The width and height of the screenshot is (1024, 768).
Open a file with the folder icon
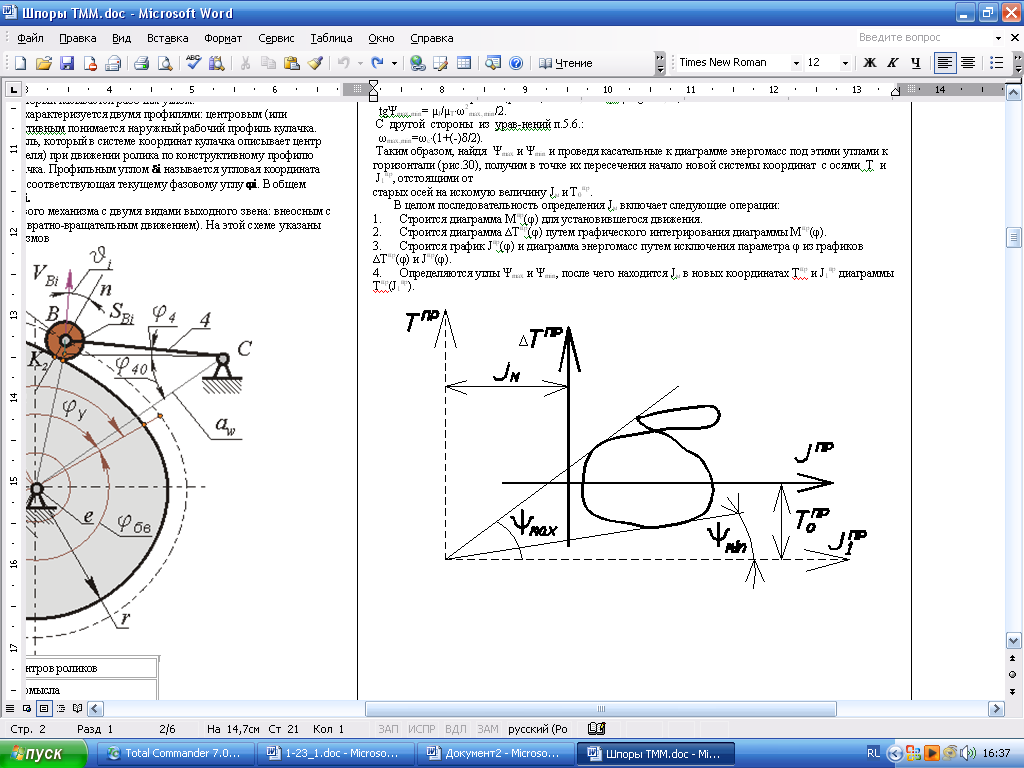[x=43, y=63]
